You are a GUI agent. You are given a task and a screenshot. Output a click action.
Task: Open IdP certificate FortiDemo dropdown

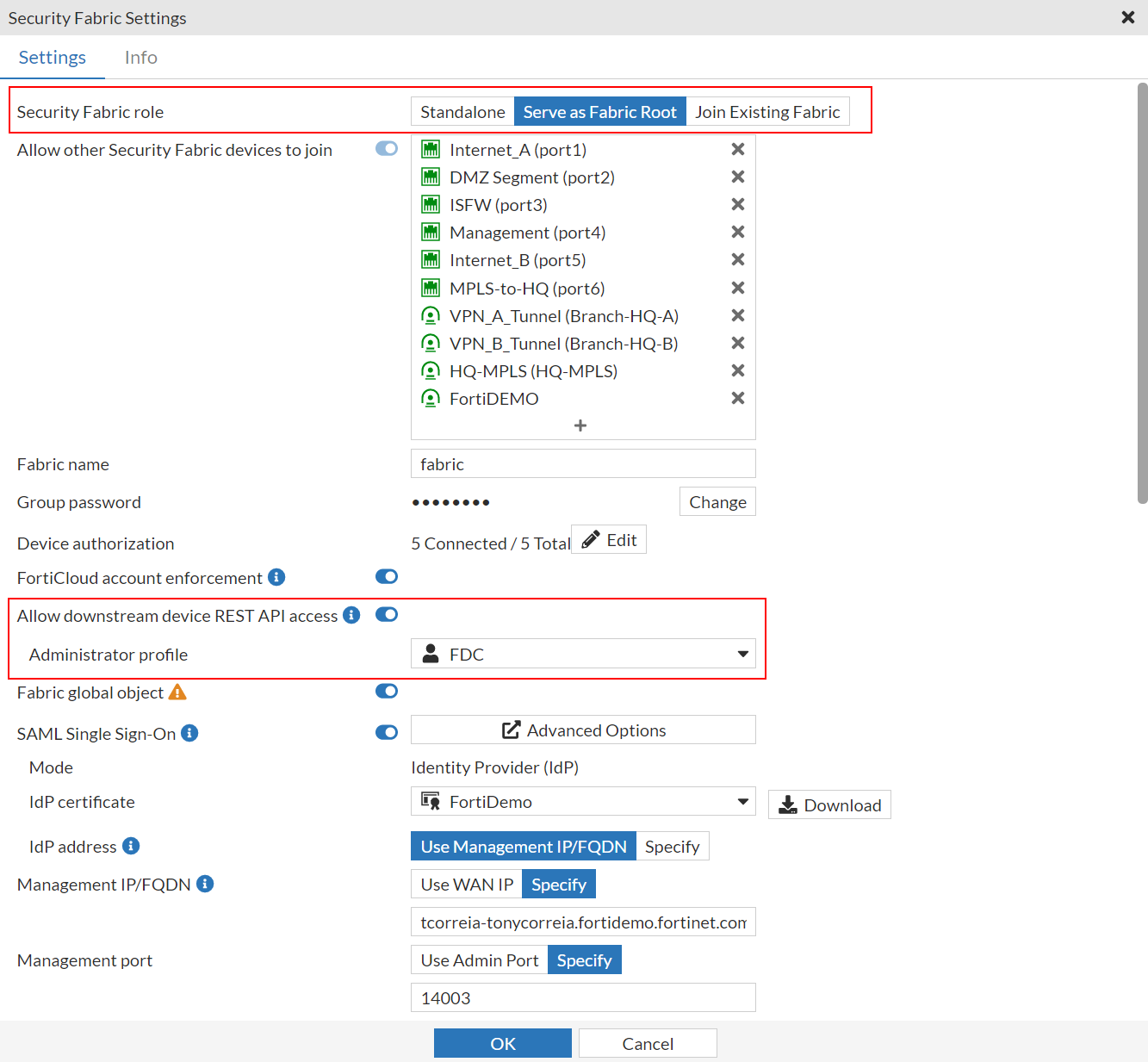pos(583,802)
